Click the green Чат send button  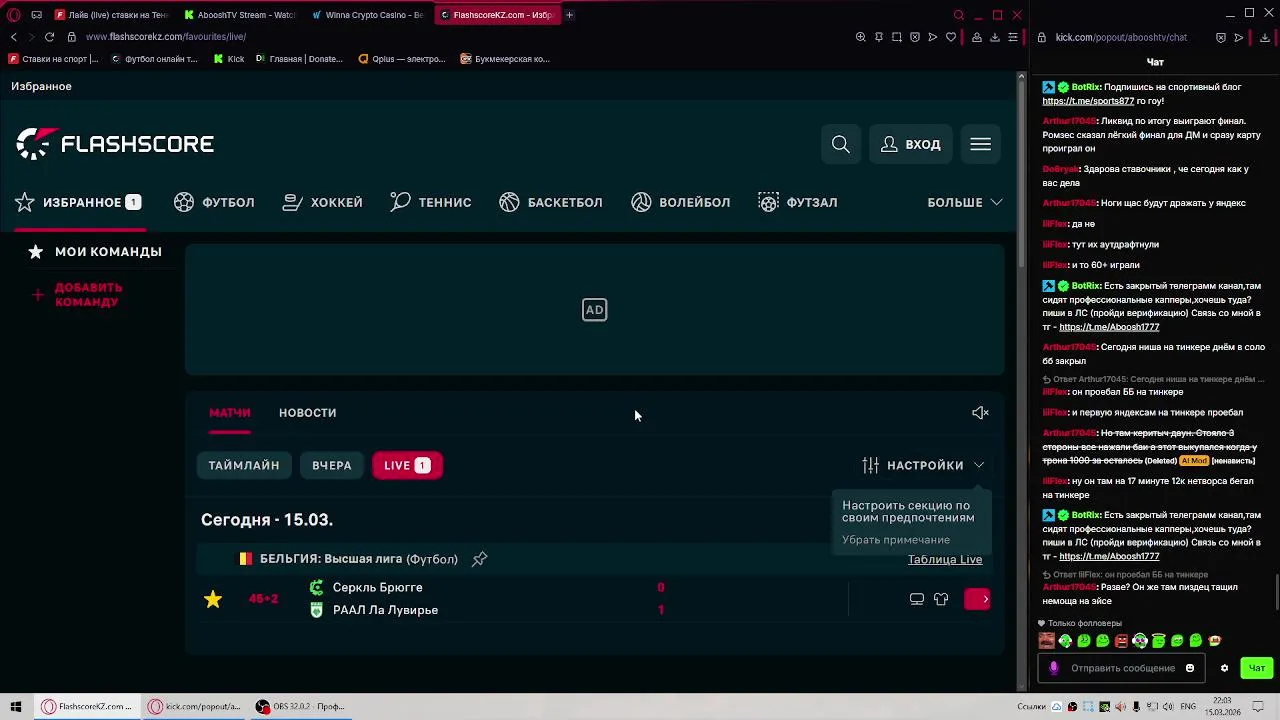[x=1257, y=668]
